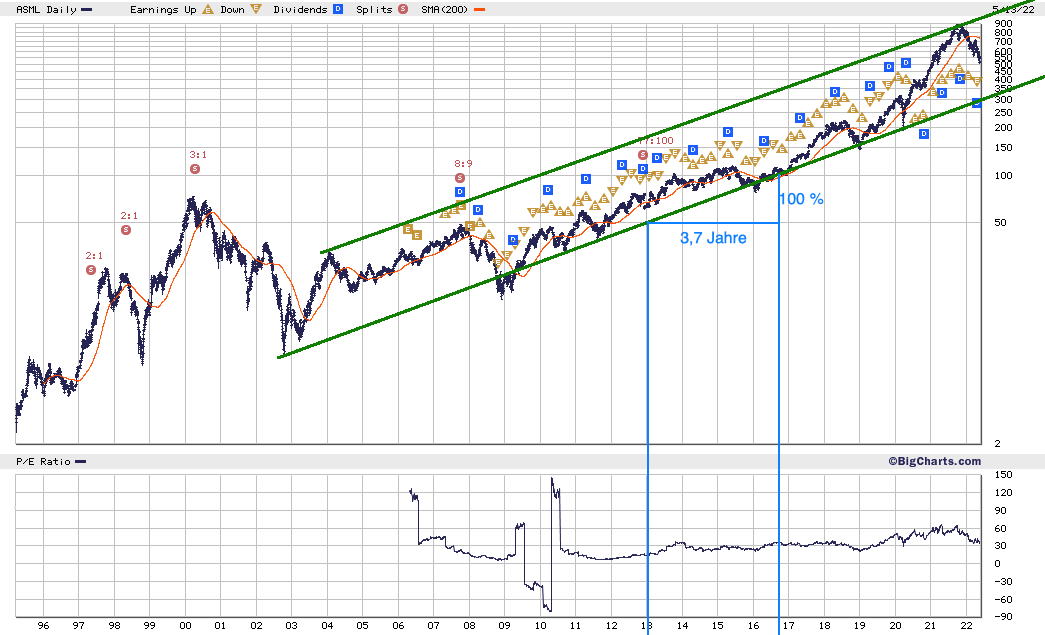
Task: Click the 96 year label on time axis
Action: (43, 626)
